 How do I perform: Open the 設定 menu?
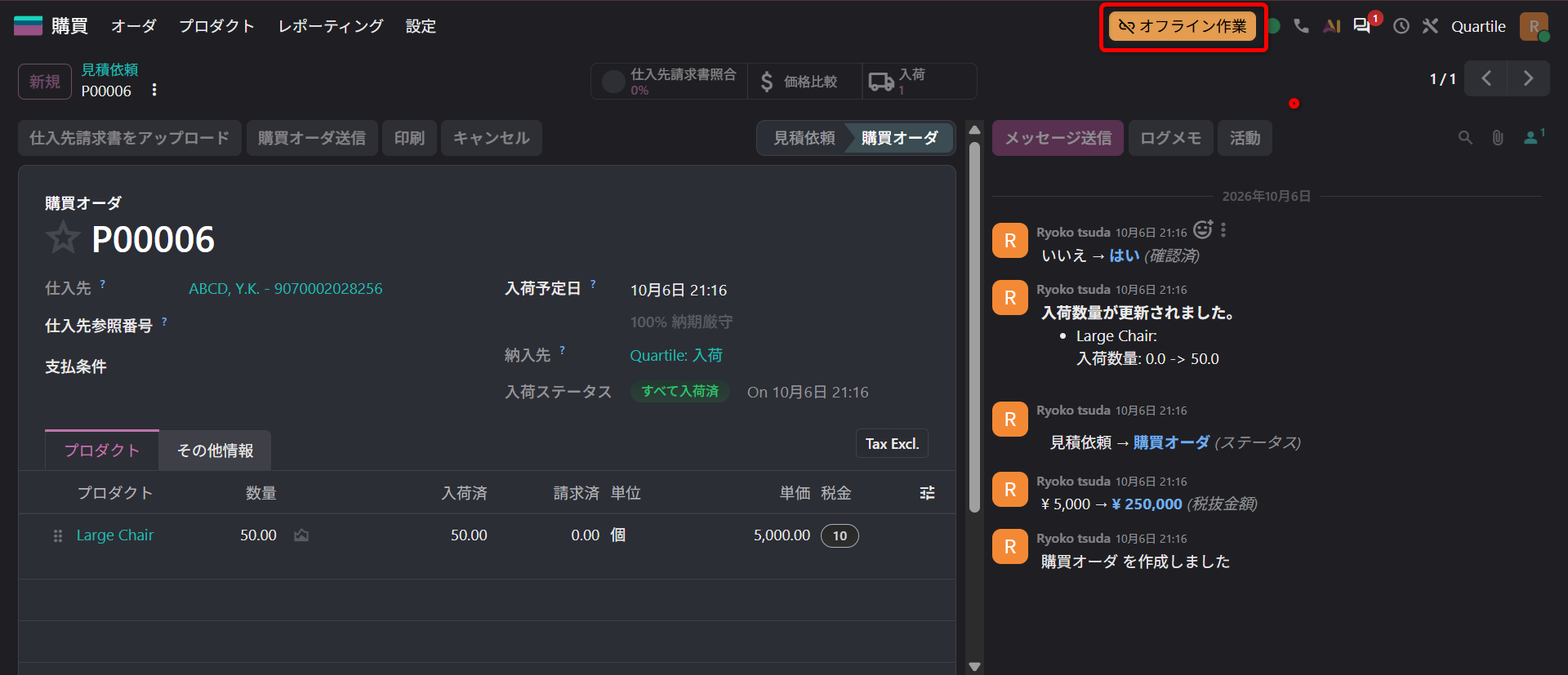pyautogui.click(x=421, y=26)
